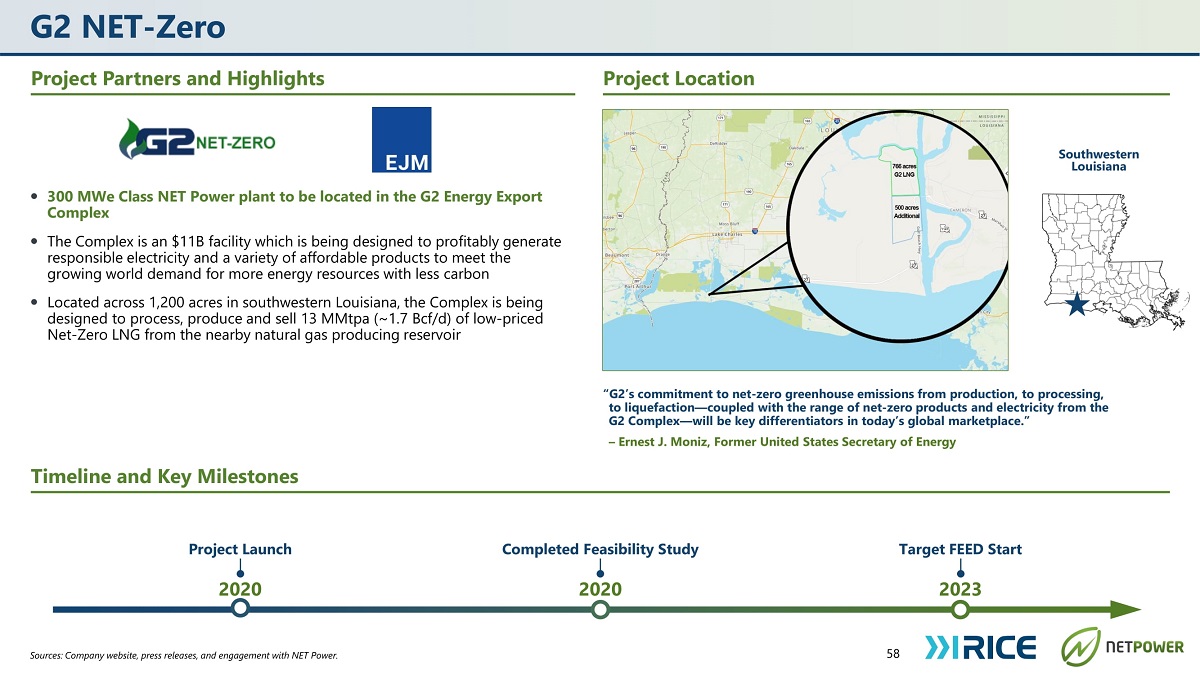Select the 2020 Project Launch timeline circle
The height and width of the screenshot is (674, 1200).
(x=240, y=609)
